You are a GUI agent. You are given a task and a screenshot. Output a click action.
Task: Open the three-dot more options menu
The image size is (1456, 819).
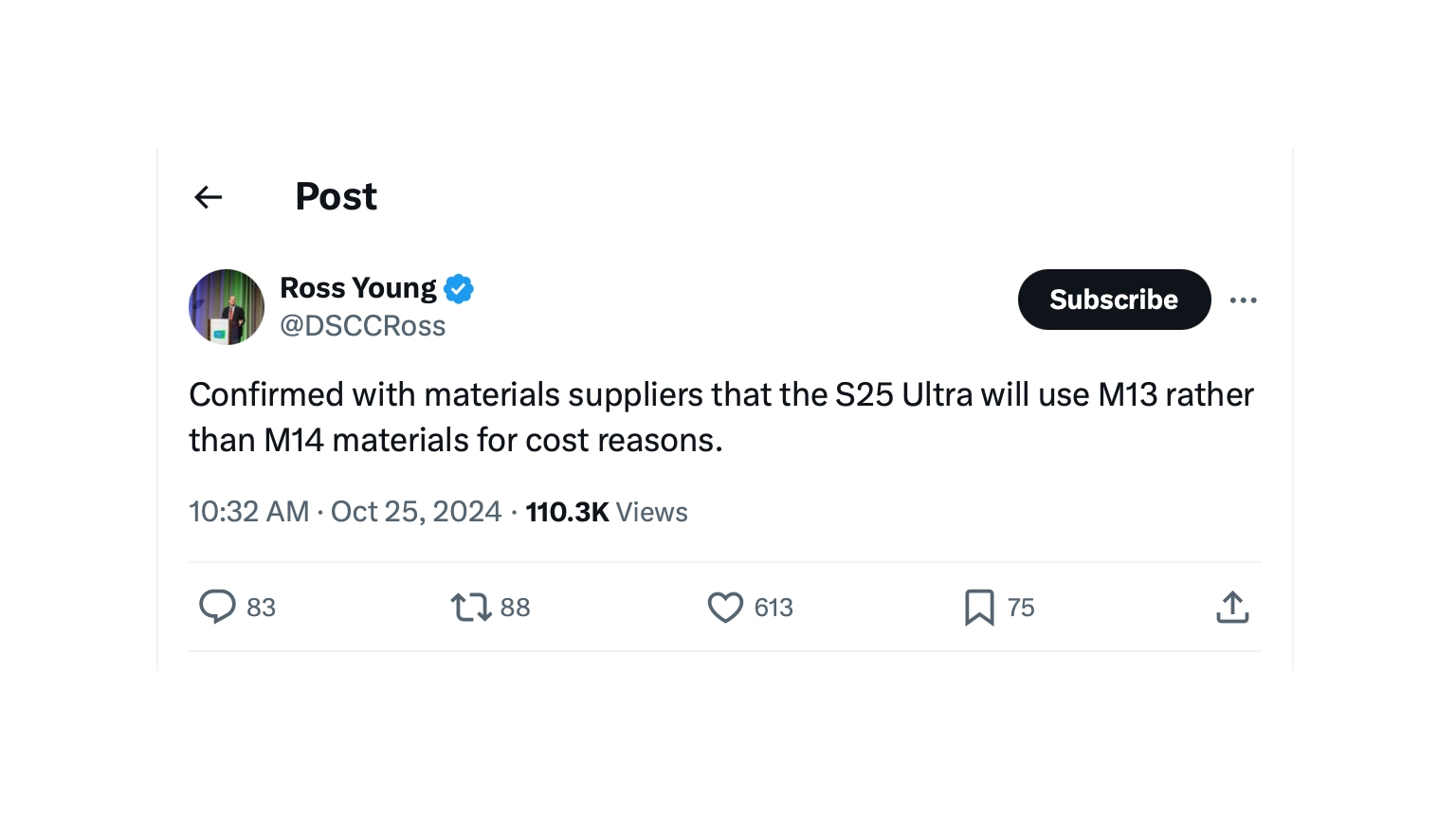1243,300
